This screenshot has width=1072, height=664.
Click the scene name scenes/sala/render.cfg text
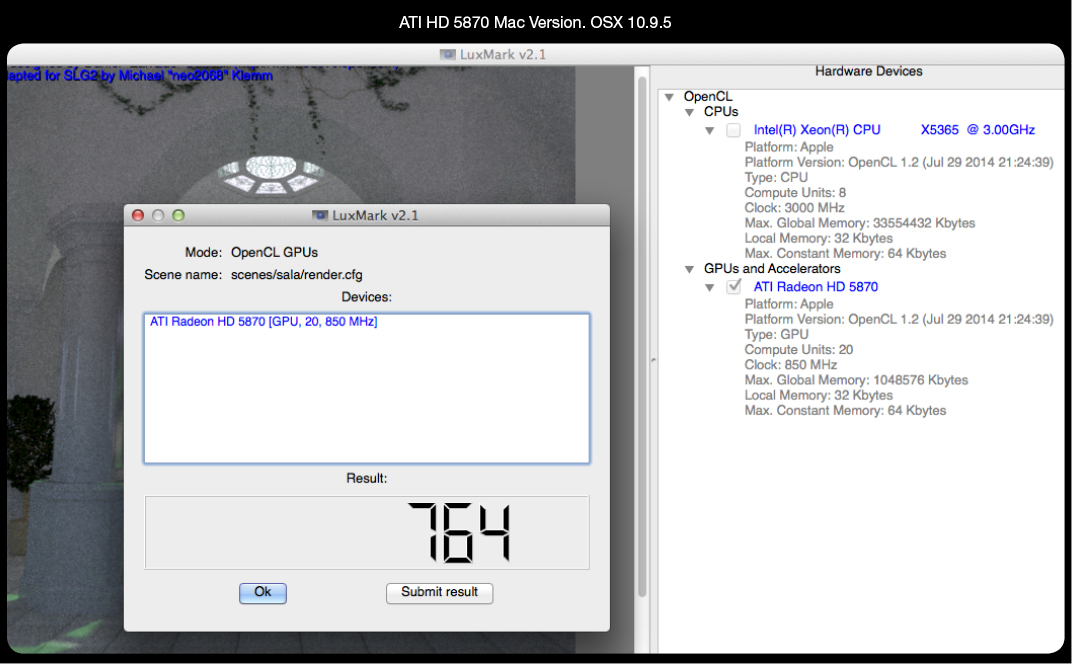click(x=297, y=275)
